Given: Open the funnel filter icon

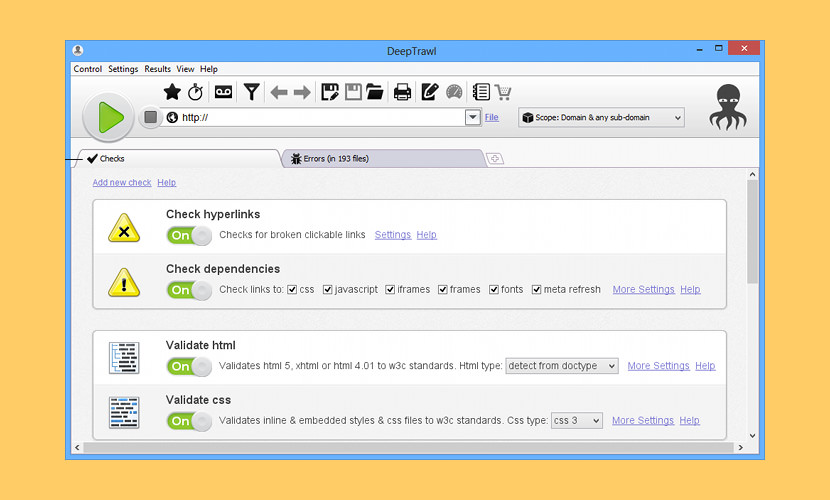Looking at the screenshot, I should [x=251, y=92].
